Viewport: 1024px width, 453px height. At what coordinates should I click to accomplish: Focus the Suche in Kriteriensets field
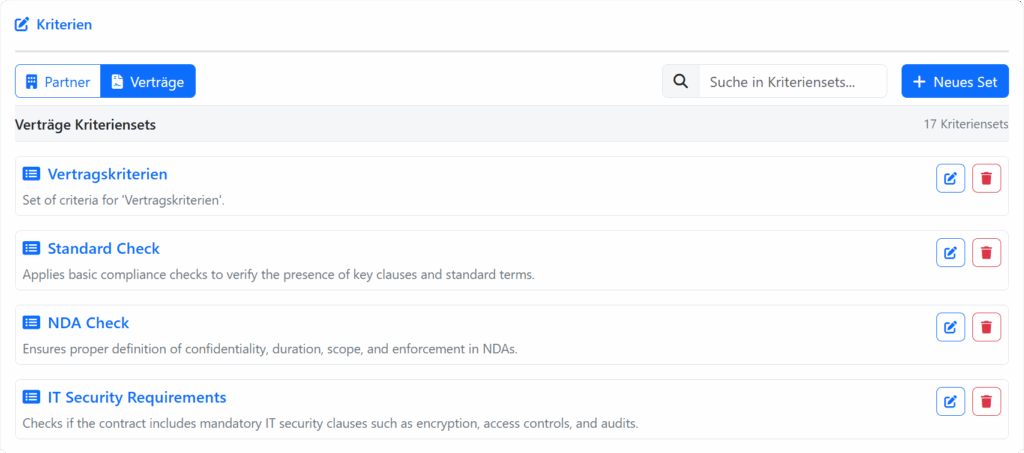coord(793,82)
